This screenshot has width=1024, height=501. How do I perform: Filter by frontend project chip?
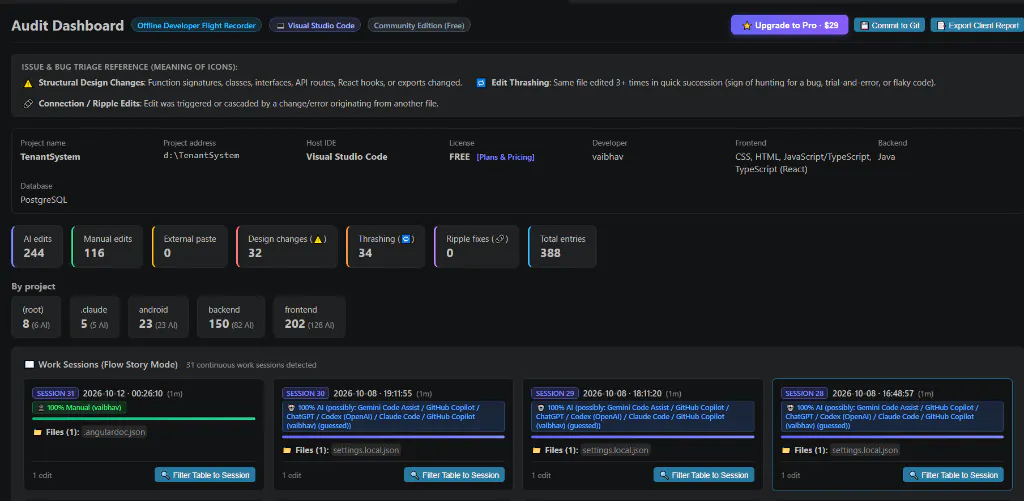[310, 317]
